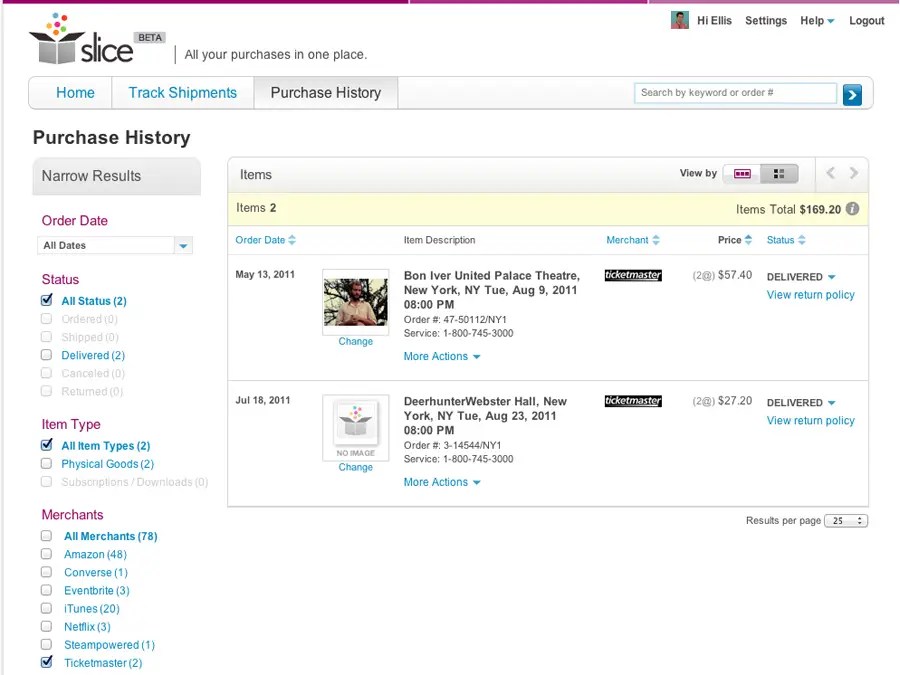900x675 pixels.
Task: Click the Order Date column header
Action: 260,240
